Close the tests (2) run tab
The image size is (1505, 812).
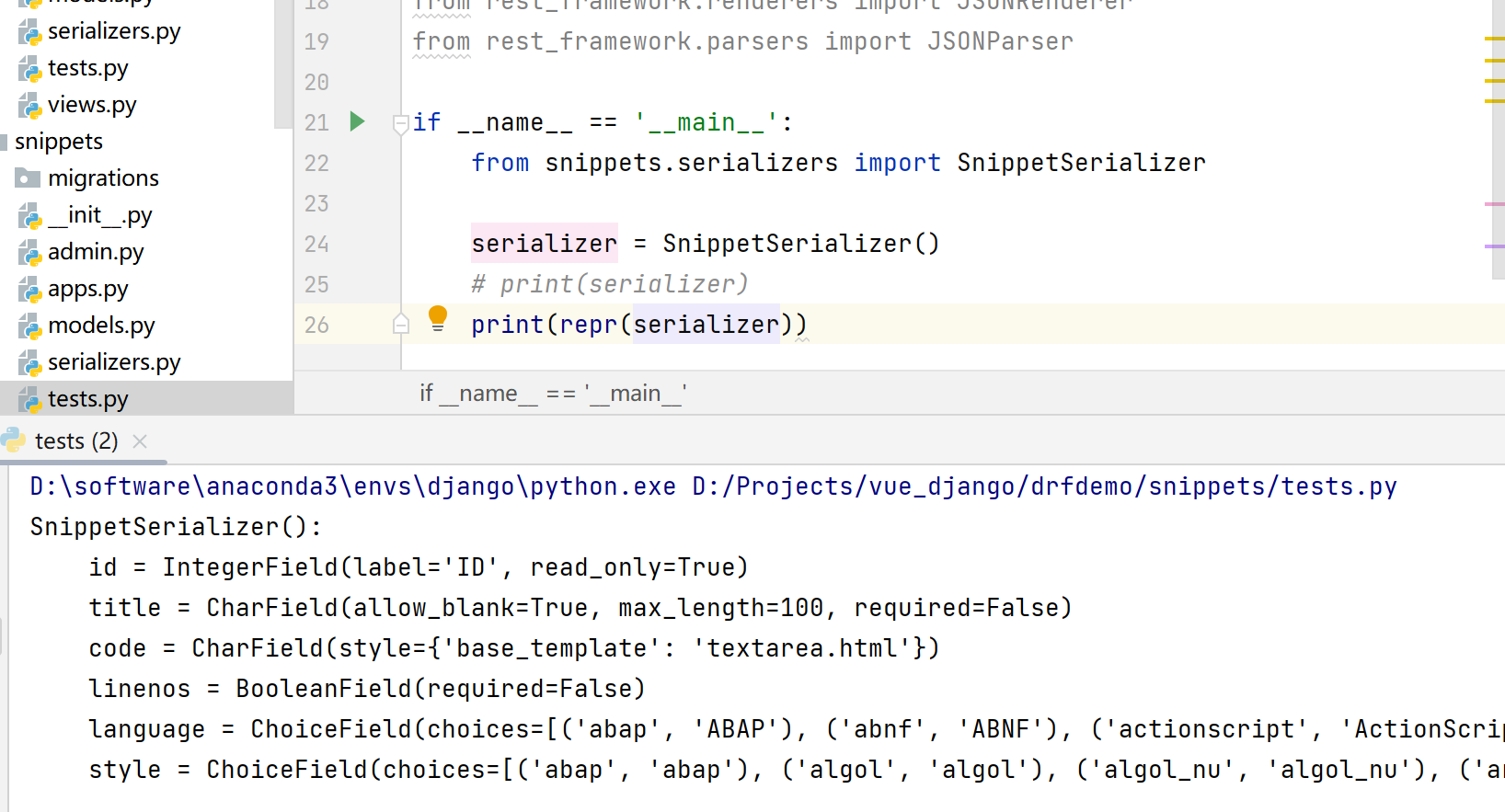(x=140, y=441)
